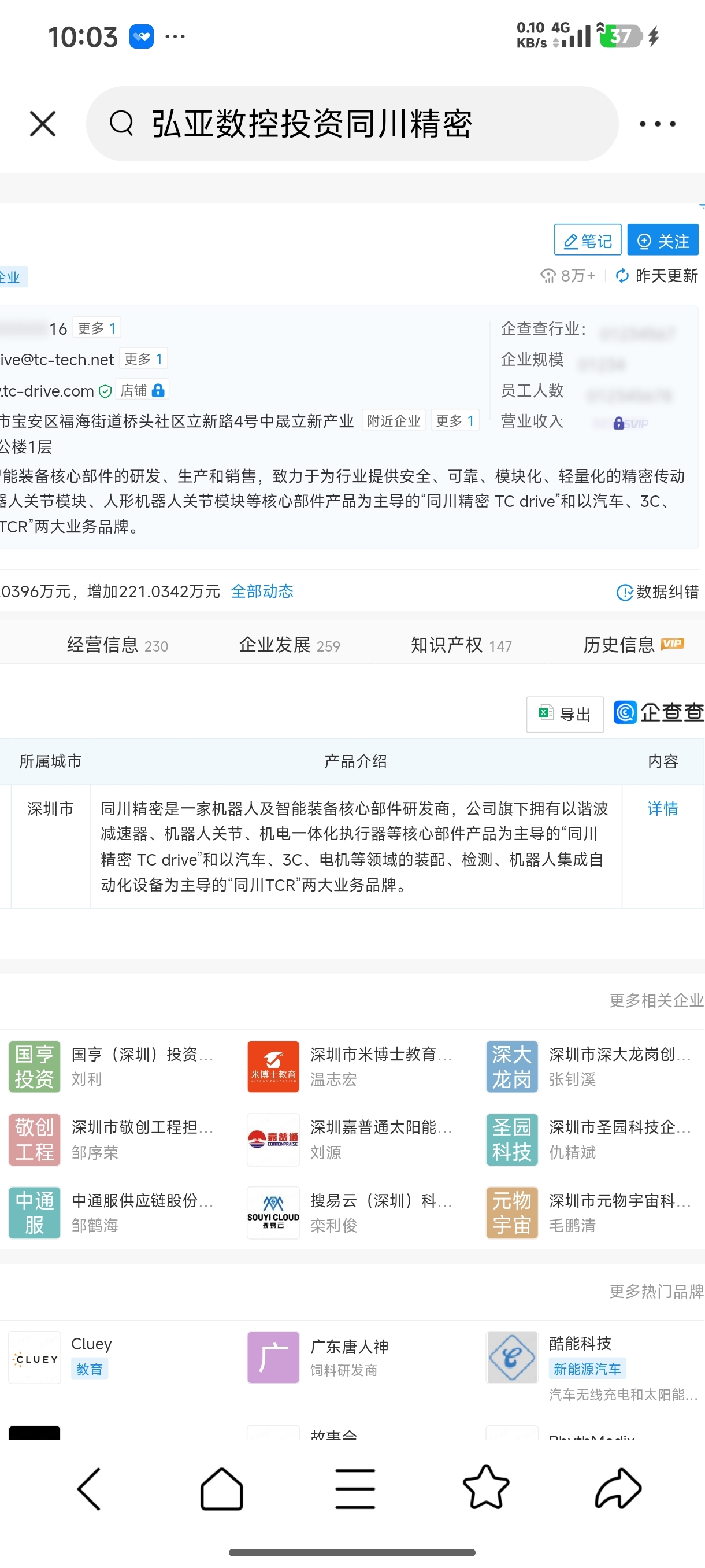
Task: Open 深圳市元物宇宙科 company name
Action: (x=620, y=1200)
